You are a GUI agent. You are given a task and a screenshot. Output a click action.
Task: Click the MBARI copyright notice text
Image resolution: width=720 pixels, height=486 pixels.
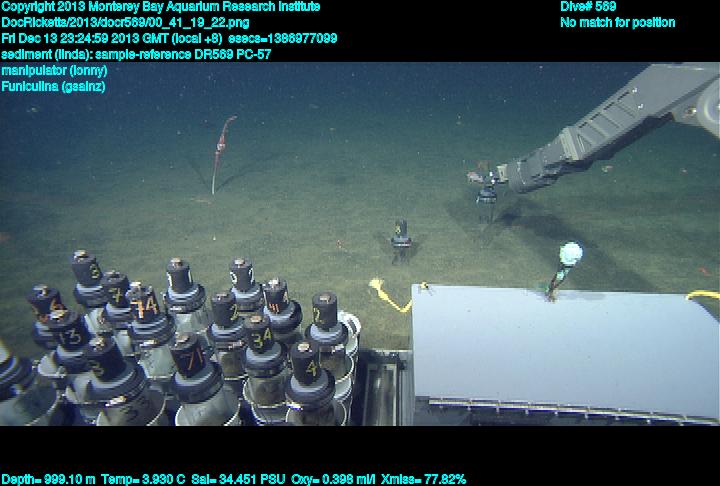(161, 7)
